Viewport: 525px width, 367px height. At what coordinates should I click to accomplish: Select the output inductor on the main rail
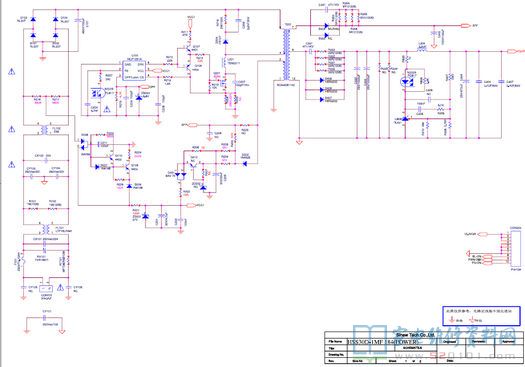(x=422, y=49)
